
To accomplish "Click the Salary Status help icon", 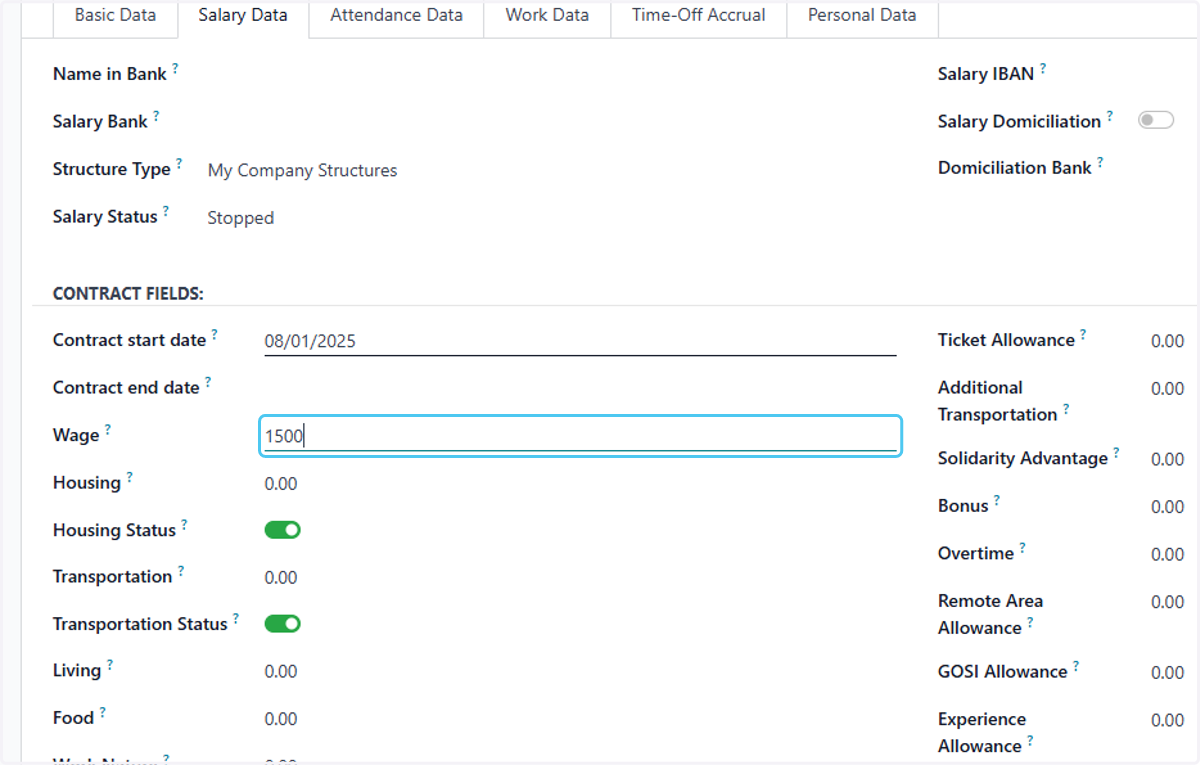I will [166, 210].
